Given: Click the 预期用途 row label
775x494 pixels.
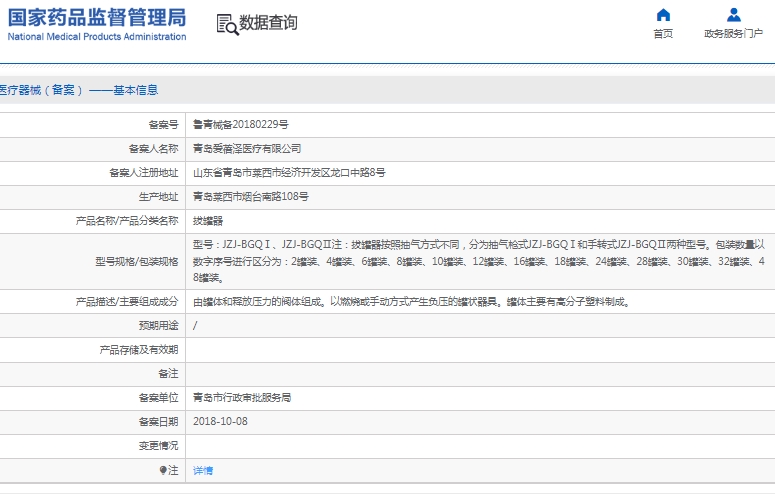Looking at the screenshot, I should (158, 325).
